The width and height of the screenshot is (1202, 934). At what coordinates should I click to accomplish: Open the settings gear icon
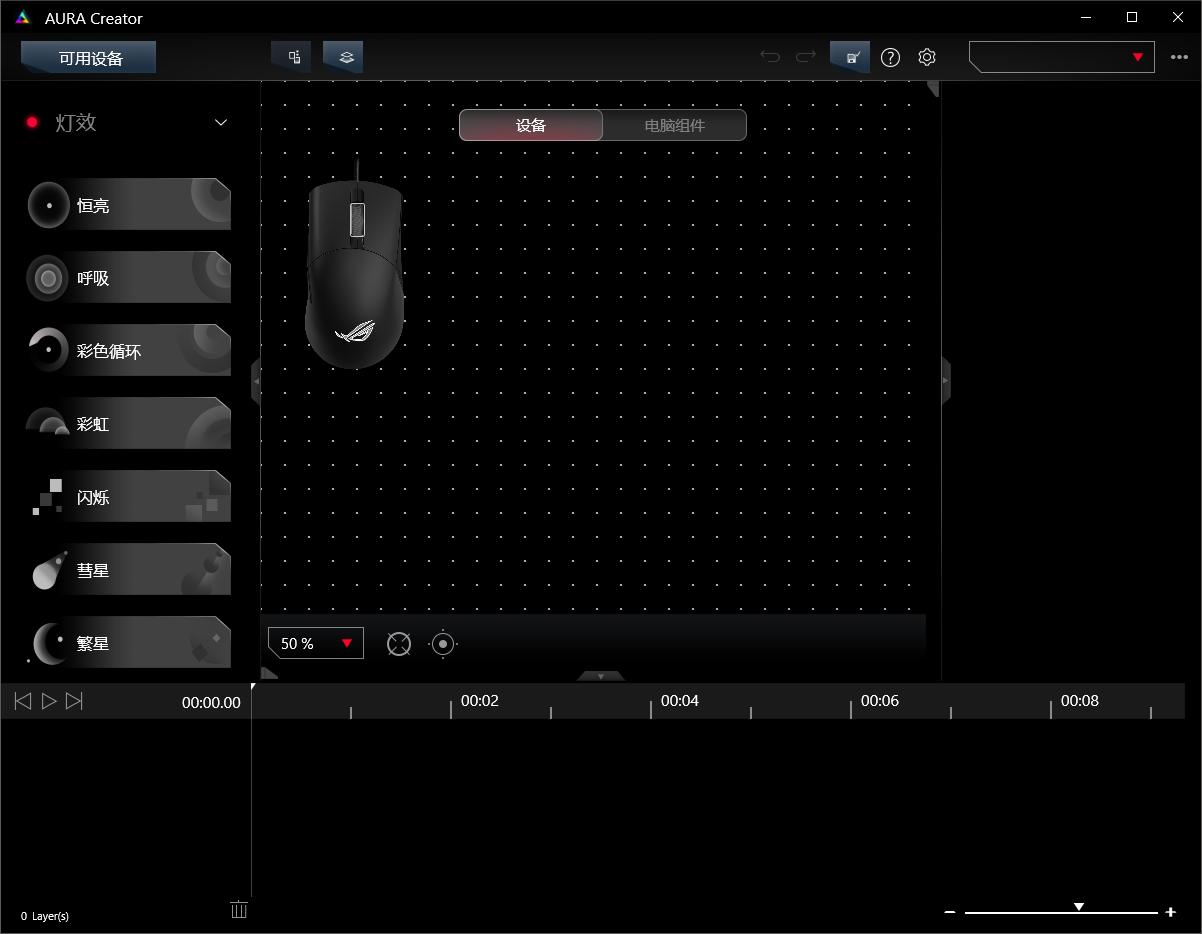point(927,57)
